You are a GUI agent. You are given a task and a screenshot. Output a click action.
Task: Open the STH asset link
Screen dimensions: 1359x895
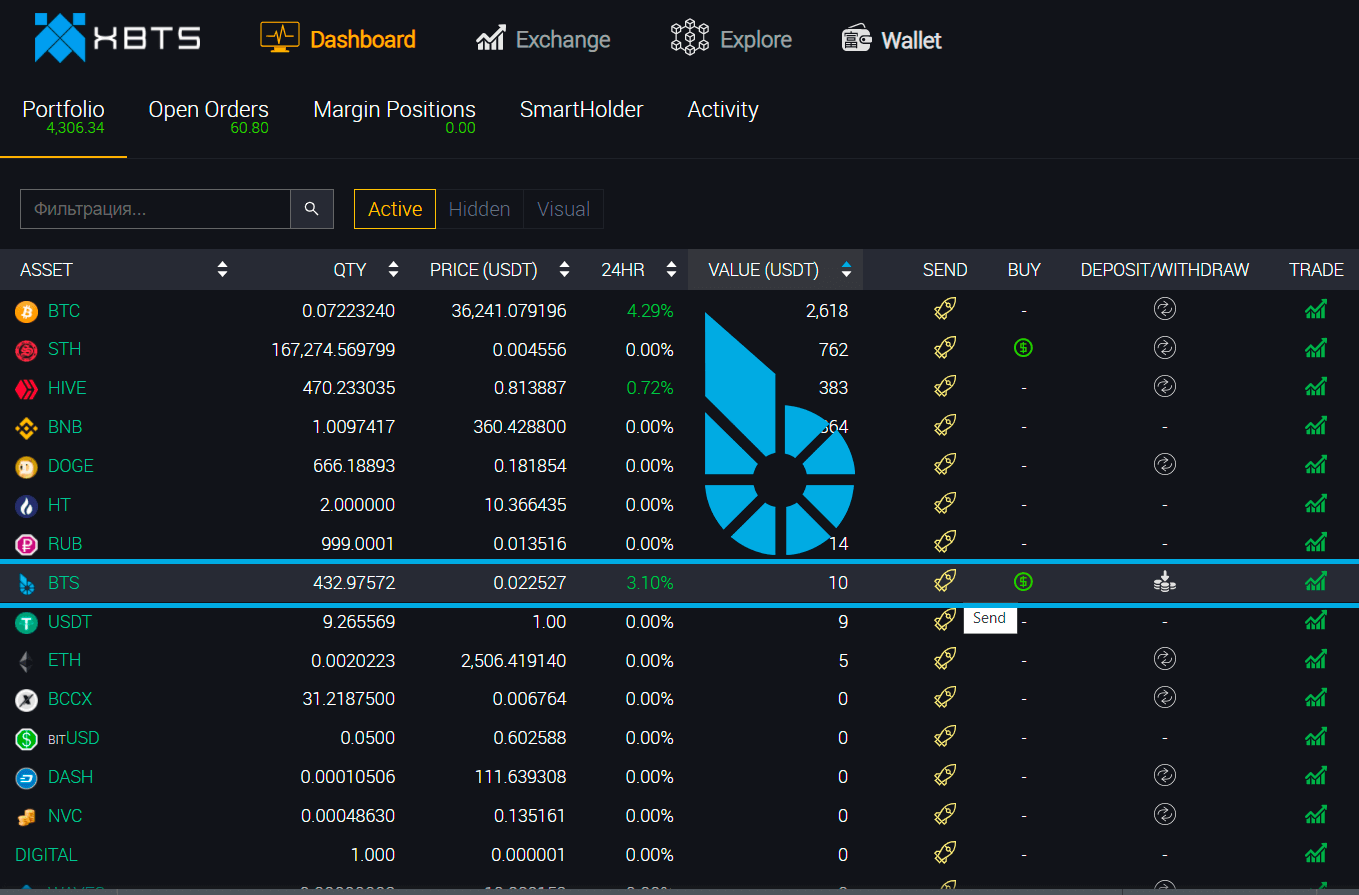(65, 349)
